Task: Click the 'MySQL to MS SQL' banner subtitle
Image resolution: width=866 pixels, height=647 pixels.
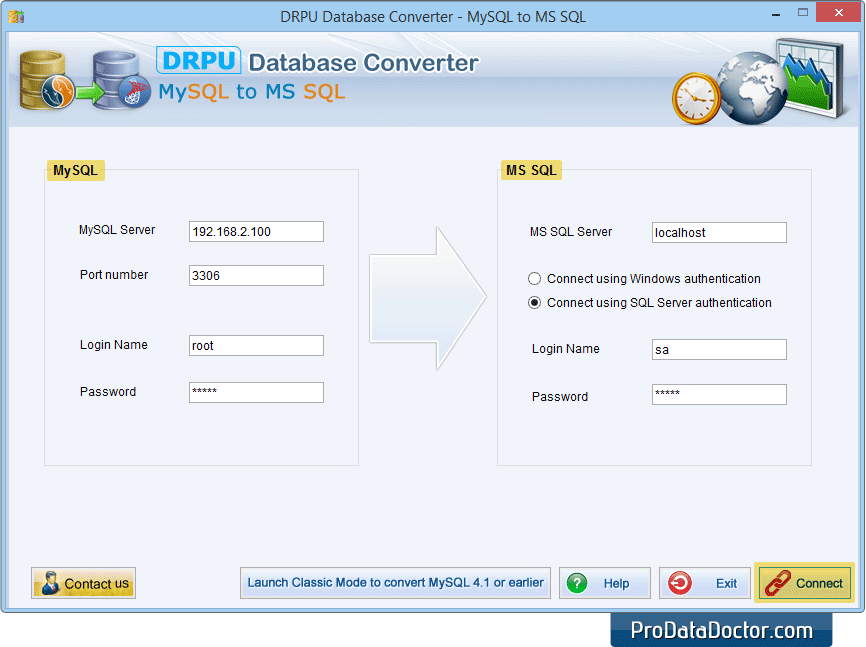Action: [x=252, y=92]
